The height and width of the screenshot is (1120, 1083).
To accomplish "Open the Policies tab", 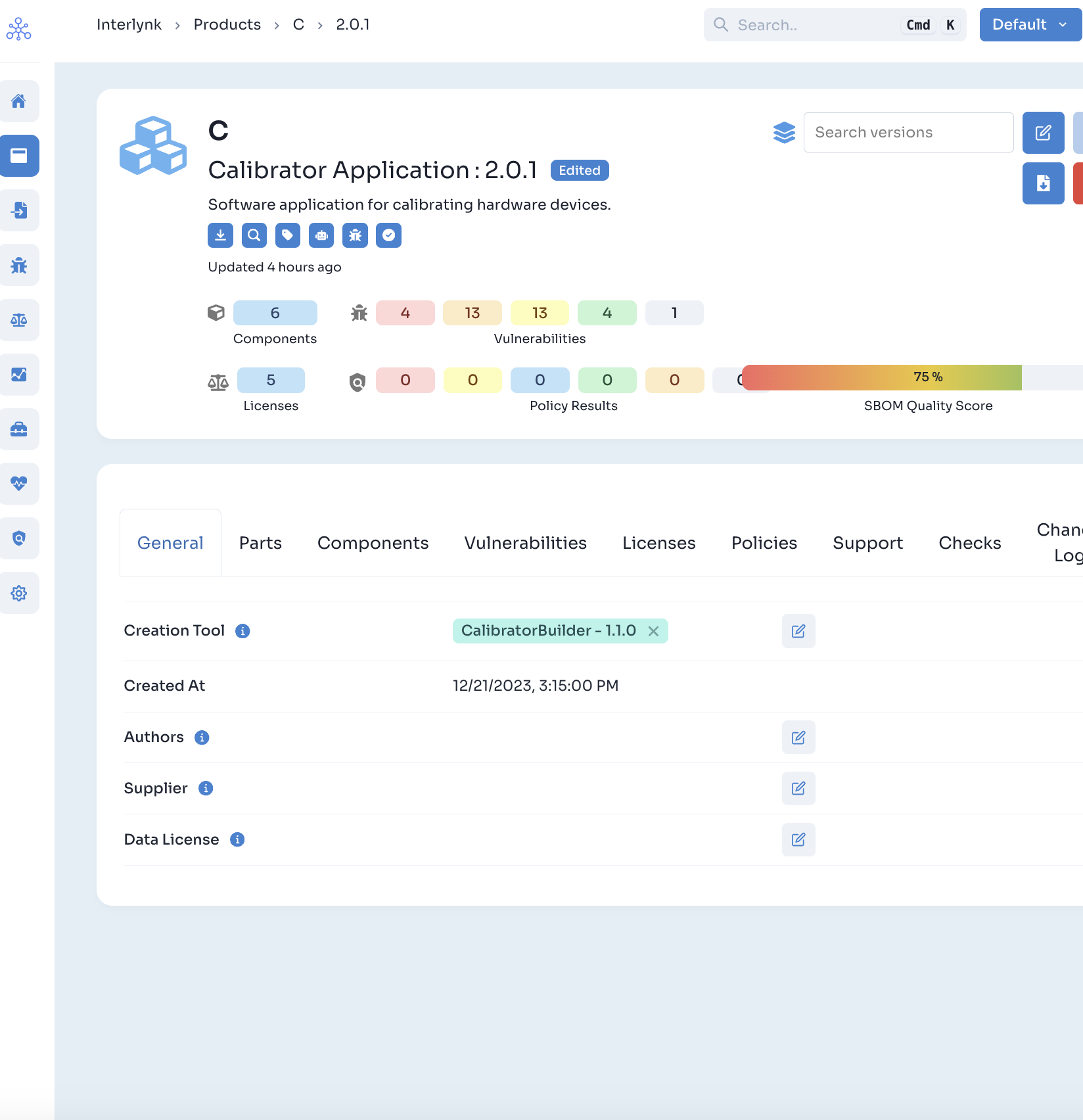I will tap(764, 543).
